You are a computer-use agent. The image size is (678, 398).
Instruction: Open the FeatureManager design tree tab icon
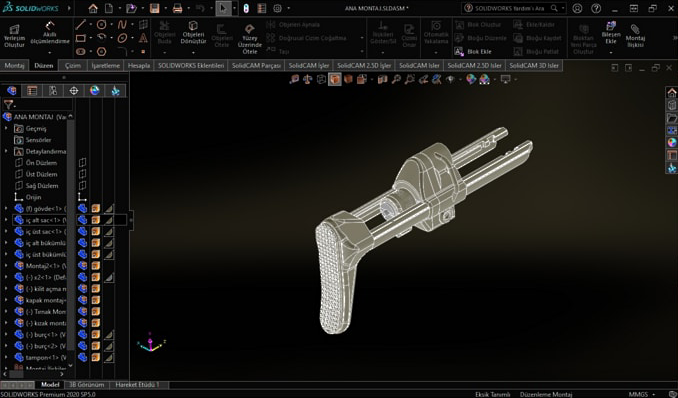click(12, 90)
